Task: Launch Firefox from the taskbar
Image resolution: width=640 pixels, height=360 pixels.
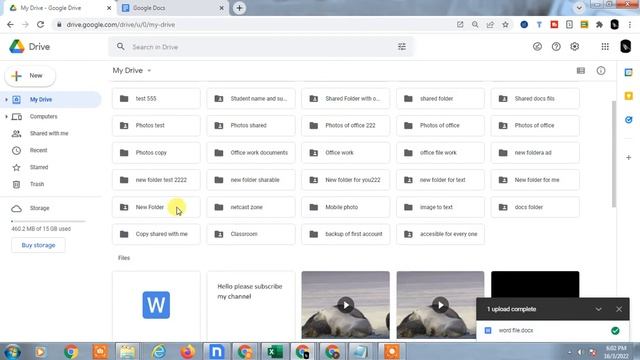Action: pyautogui.click(x=187, y=351)
